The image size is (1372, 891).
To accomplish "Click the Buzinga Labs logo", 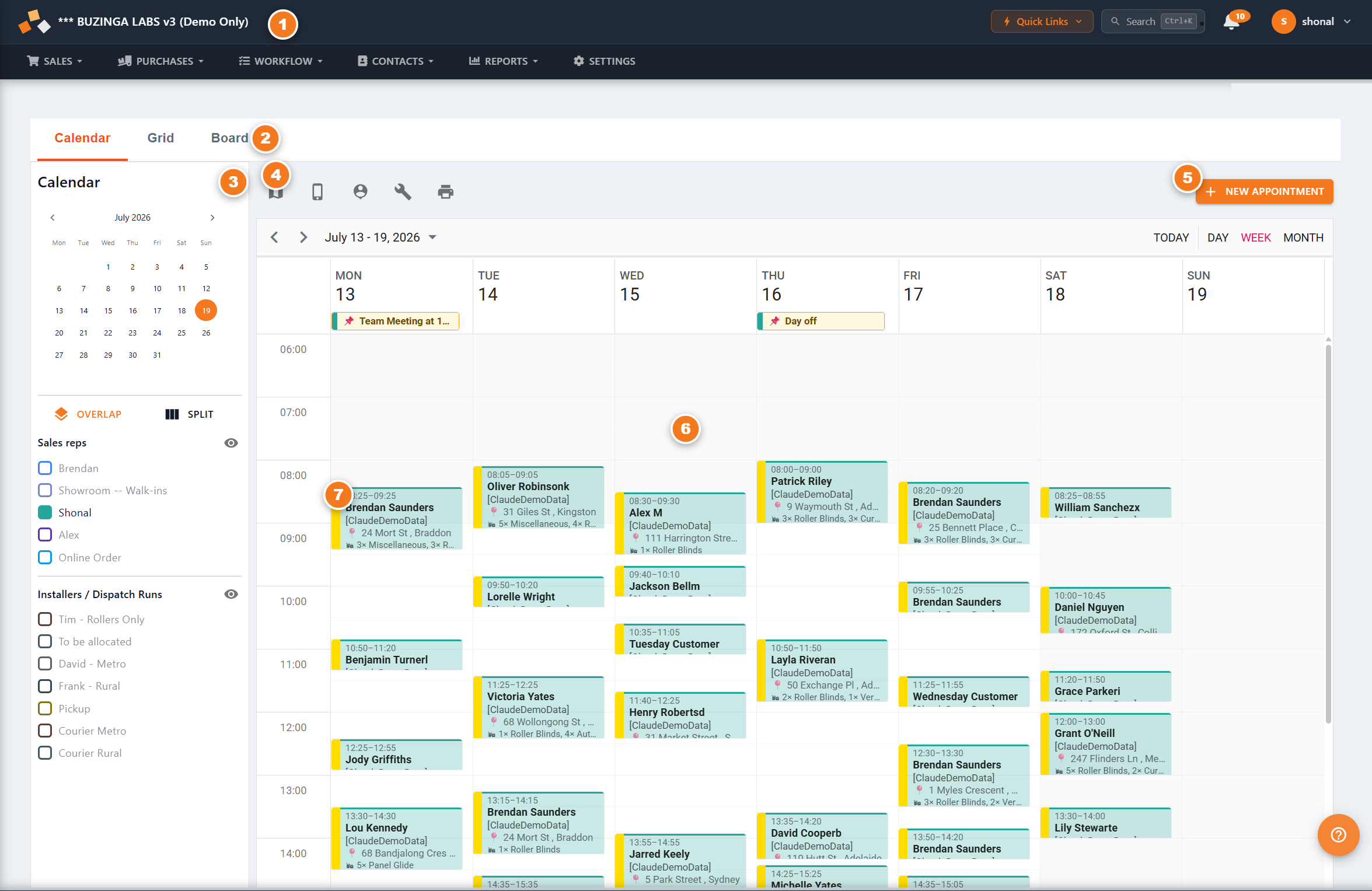I will coord(34,22).
